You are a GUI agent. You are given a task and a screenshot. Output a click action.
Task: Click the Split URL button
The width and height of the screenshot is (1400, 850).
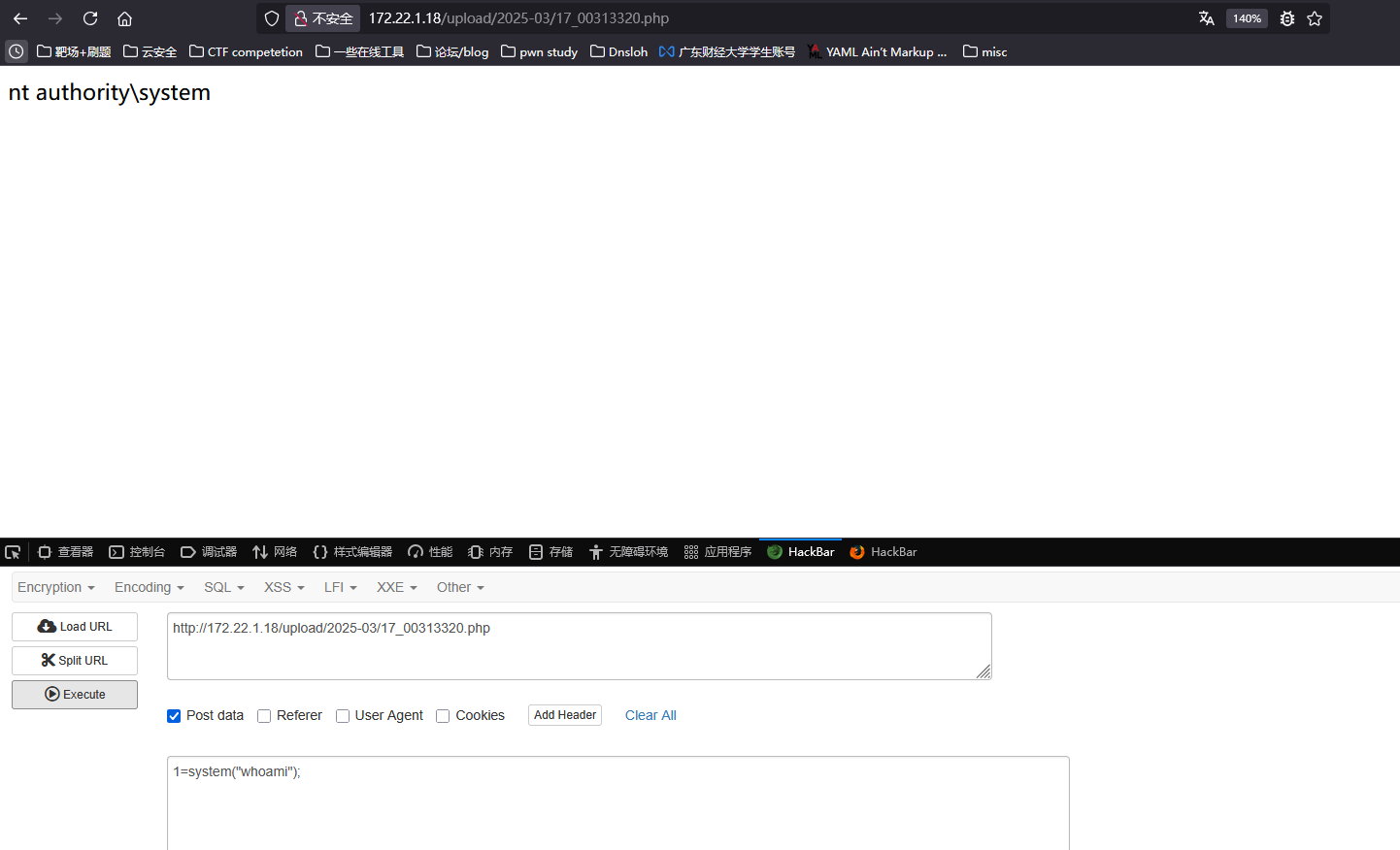pyautogui.click(x=75, y=661)
